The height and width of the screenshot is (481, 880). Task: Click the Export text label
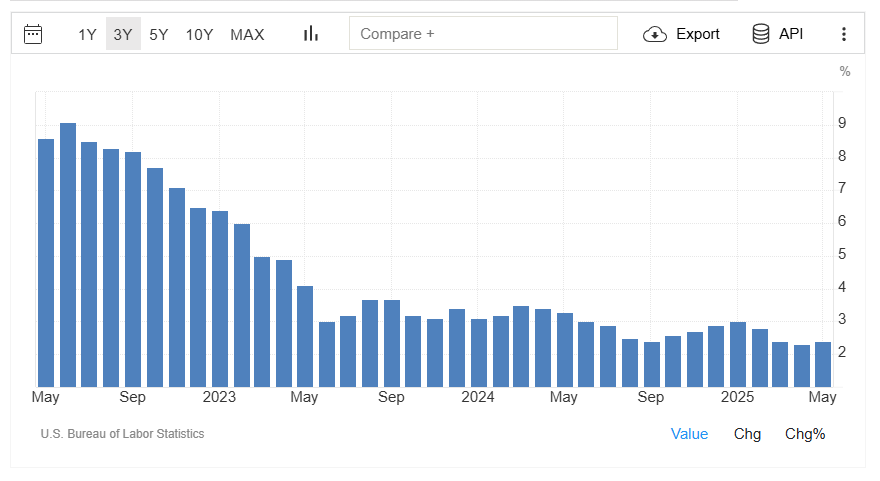698,34
